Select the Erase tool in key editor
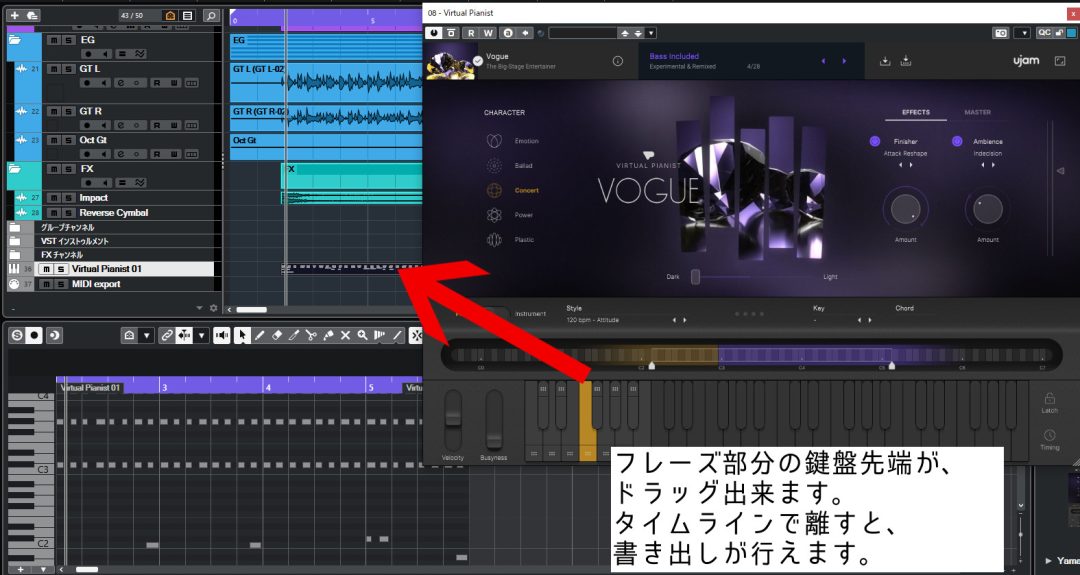 pyautogui.click(x=277, y=335)
